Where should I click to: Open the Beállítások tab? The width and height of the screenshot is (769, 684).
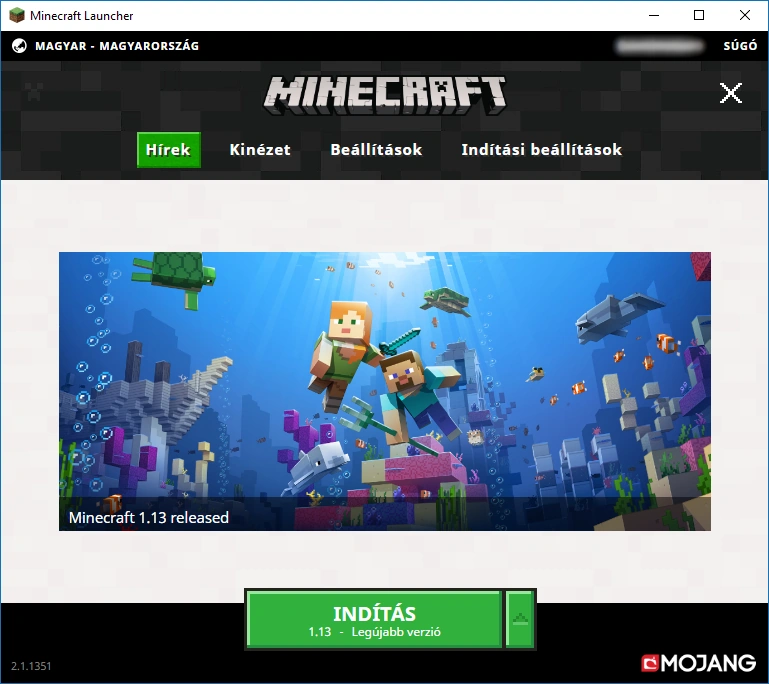(376, 150)
